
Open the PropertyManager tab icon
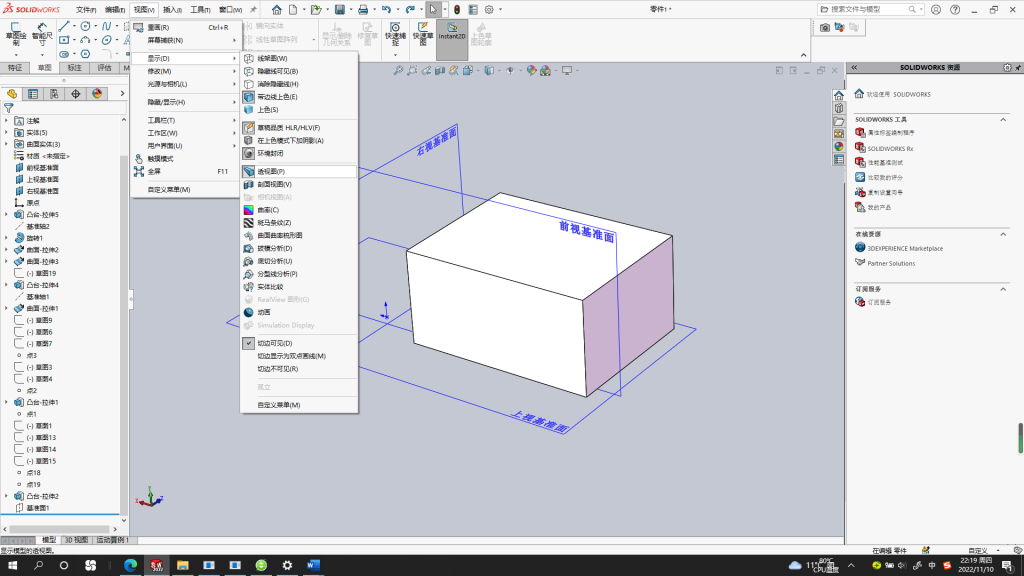pos(33,94)
